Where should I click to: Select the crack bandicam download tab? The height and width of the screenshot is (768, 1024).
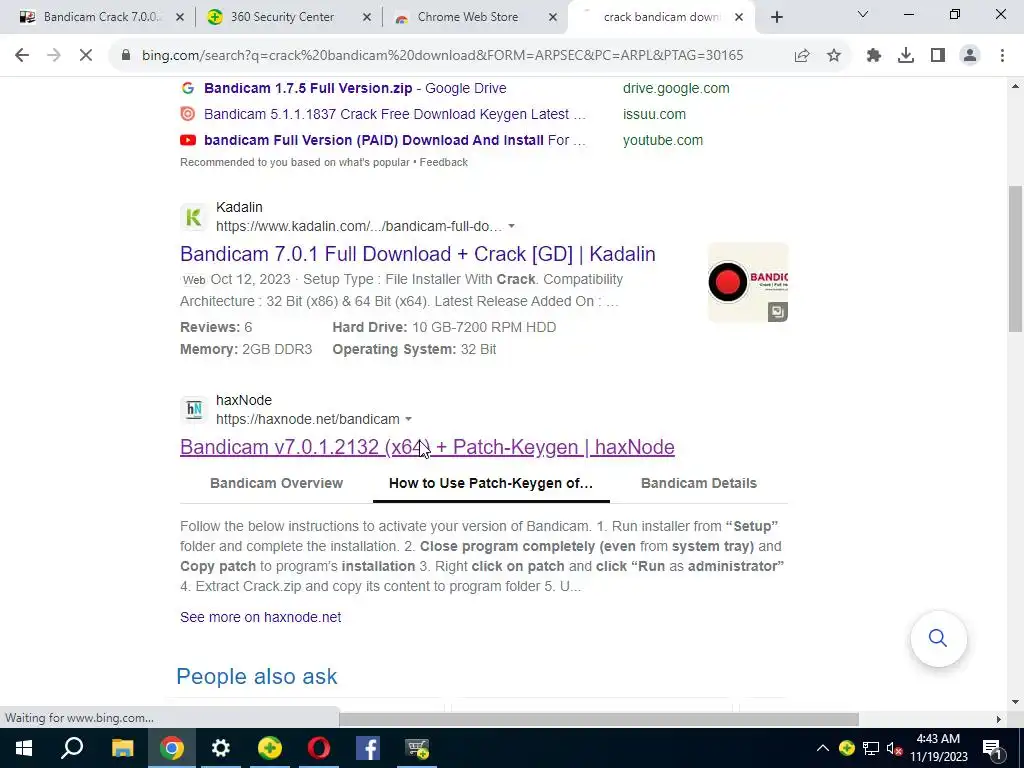coord(660,17)
